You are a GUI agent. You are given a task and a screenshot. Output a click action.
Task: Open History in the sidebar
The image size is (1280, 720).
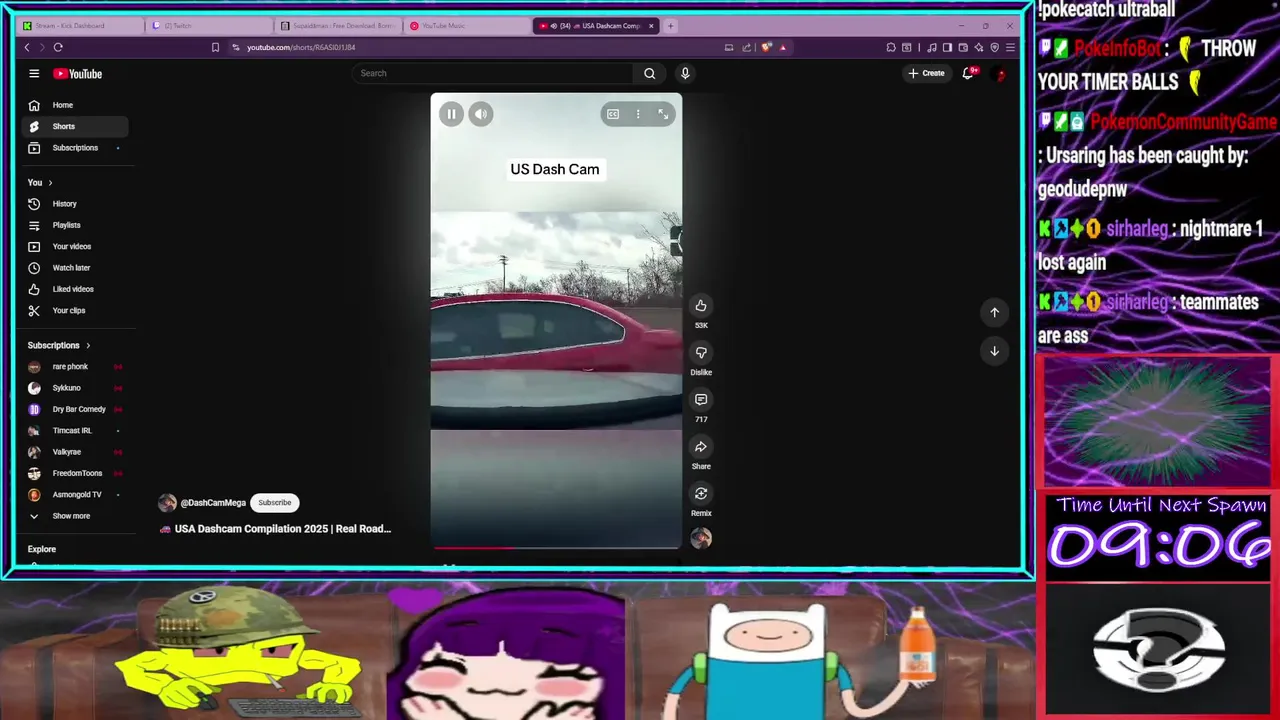click(75, 204)
